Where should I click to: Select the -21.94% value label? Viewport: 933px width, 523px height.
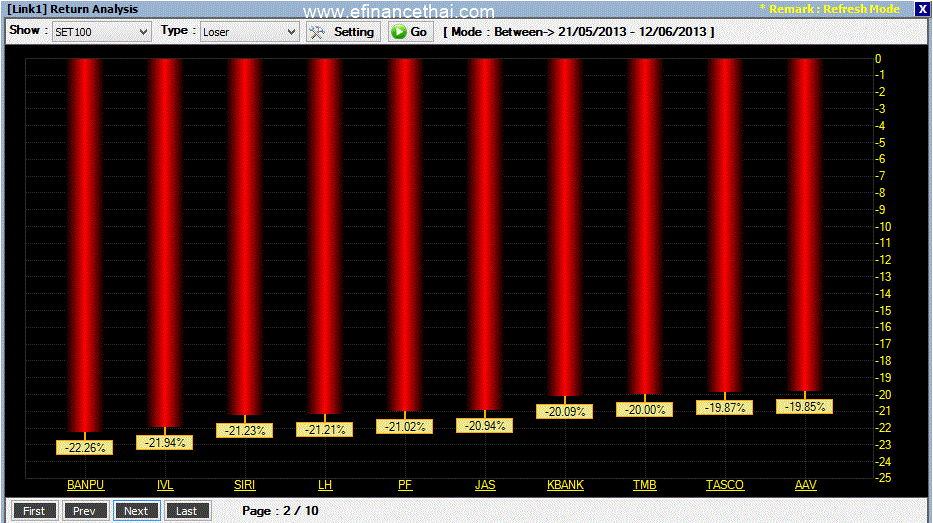(x=165, y=443)
